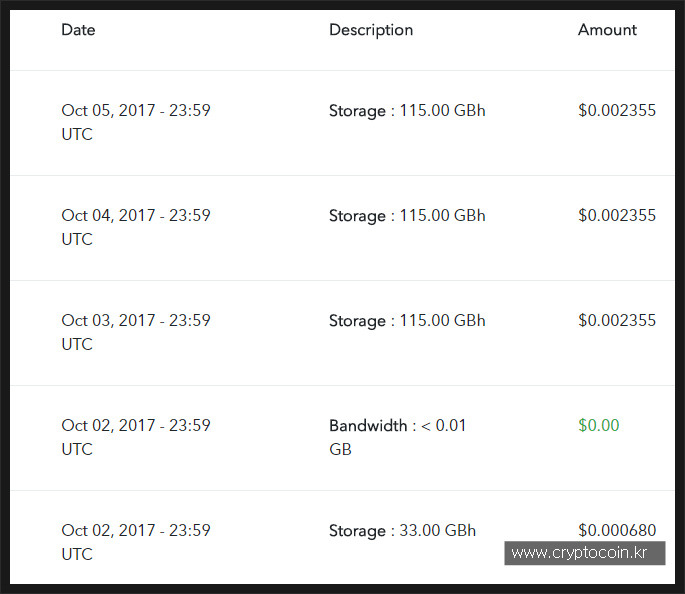
Task: Click the Oct 03 amount $0.002355
Action: point(617,321)
